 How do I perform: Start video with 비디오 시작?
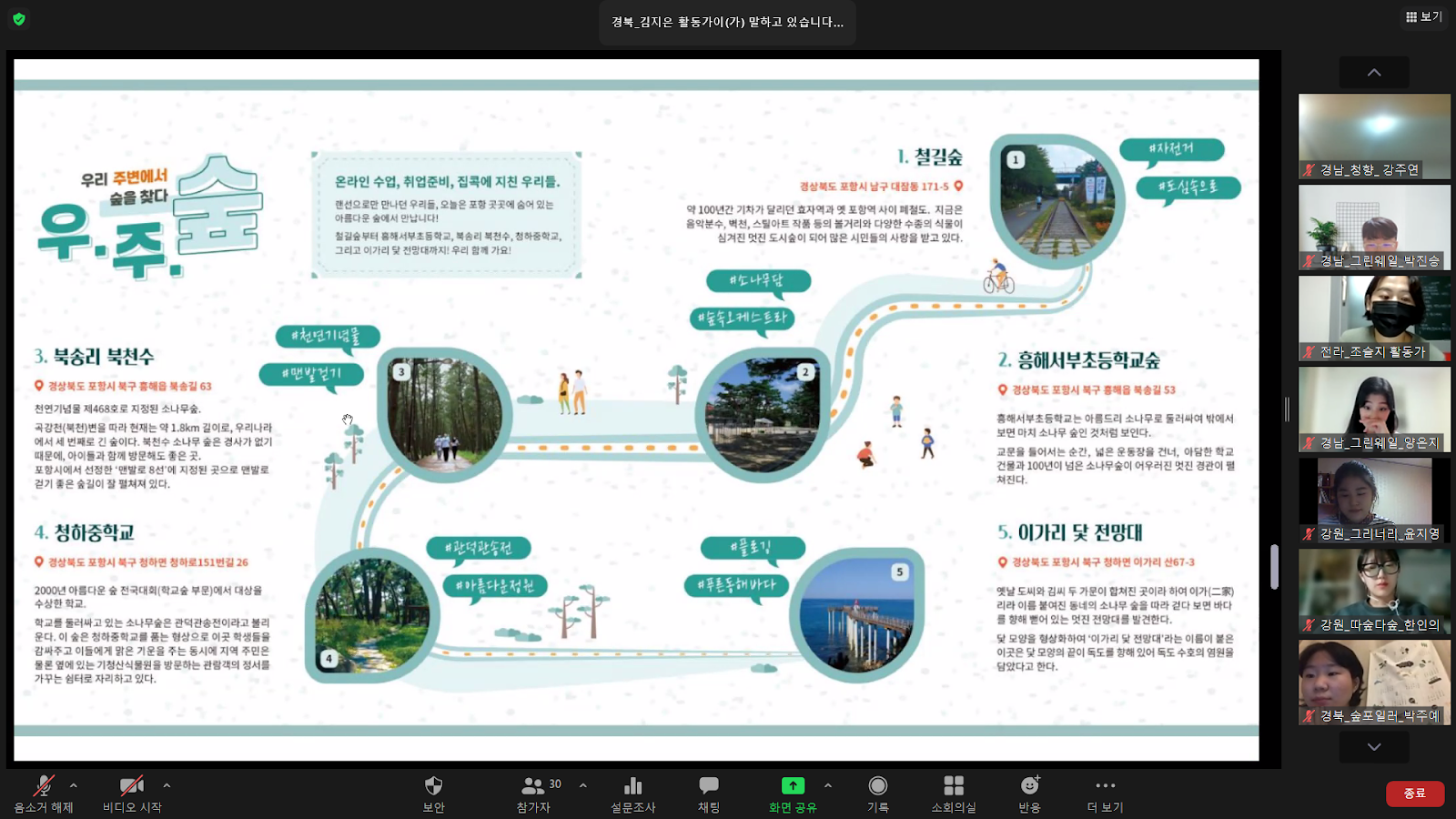(132, 794)
